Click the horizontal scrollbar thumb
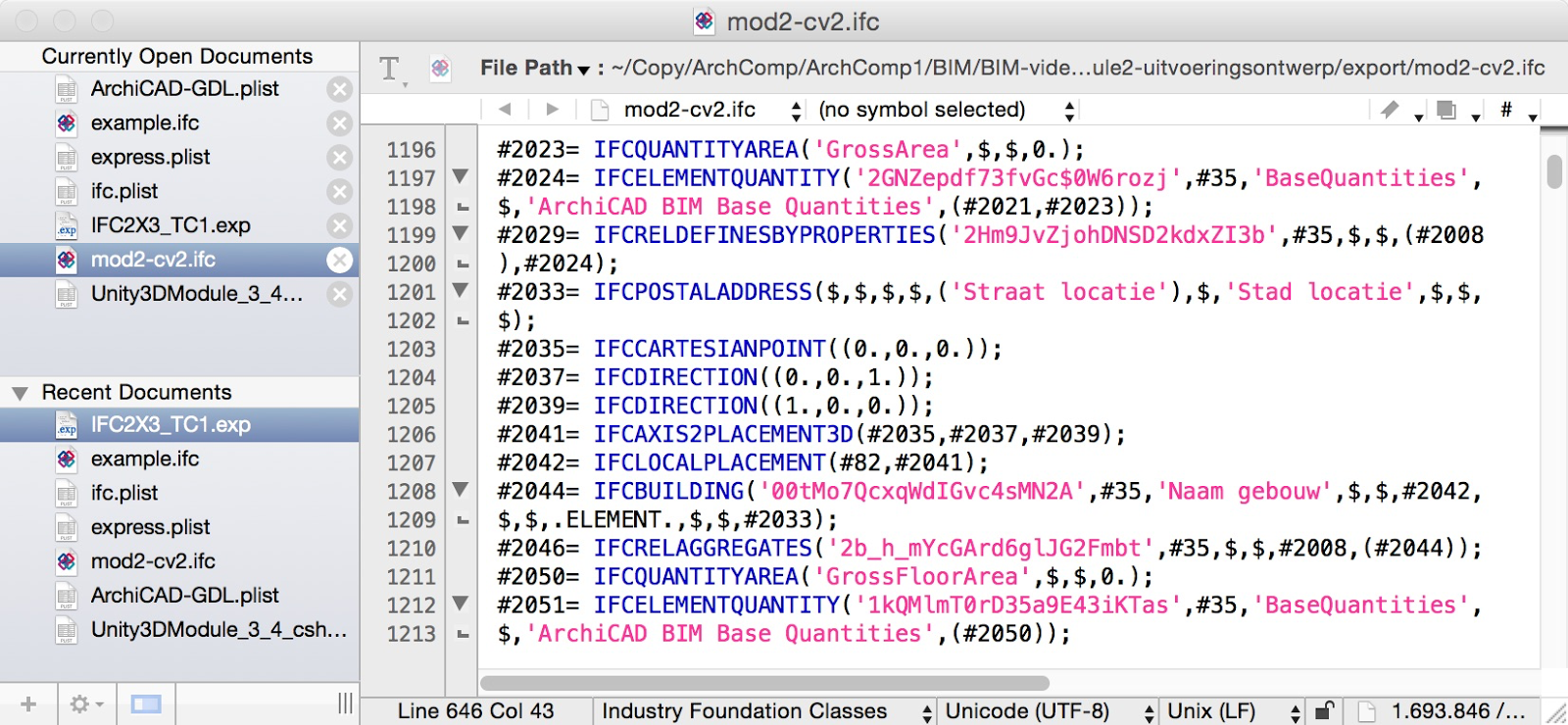 tap(764, 683)
